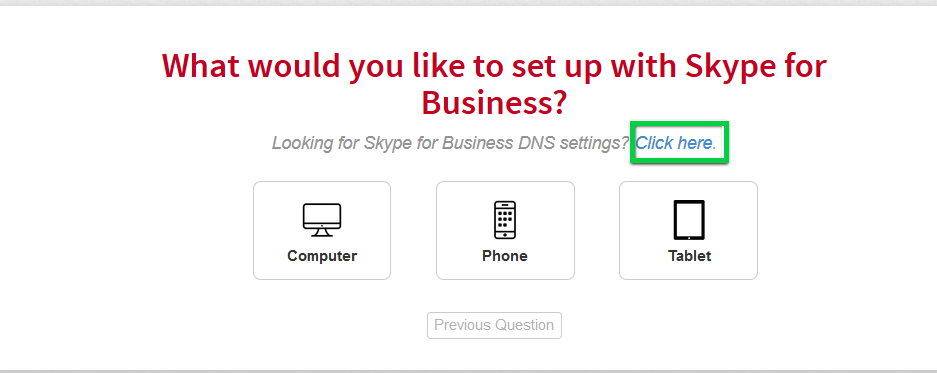Select the smartphone icon with keypad
The width and height of the screenshot is (937, 373).
(505, 220)
